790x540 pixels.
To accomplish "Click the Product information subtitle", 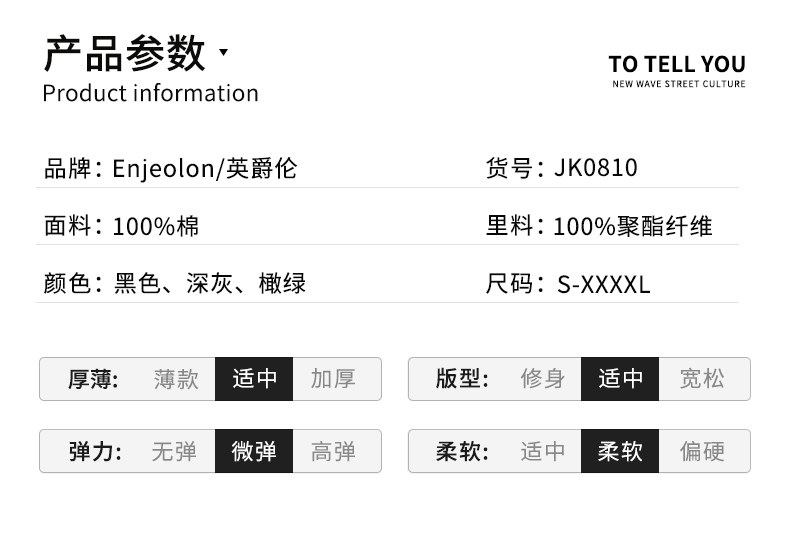I will pyautogui.click(x=150, y=93).
